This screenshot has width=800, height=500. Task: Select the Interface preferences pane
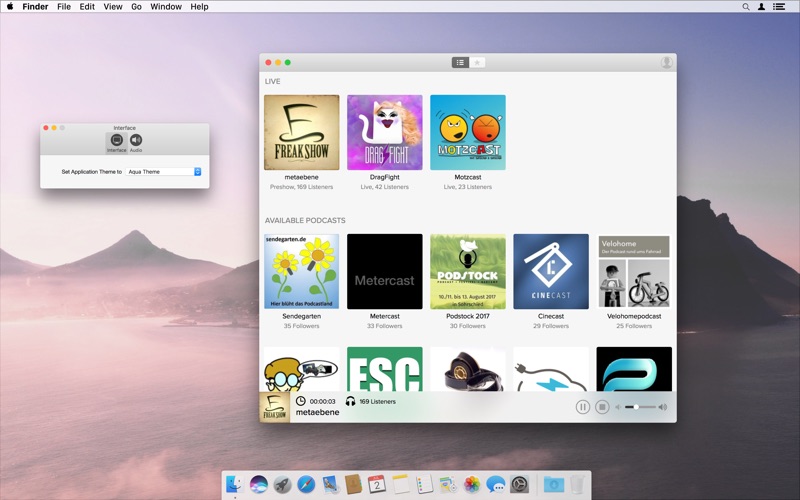117,142
